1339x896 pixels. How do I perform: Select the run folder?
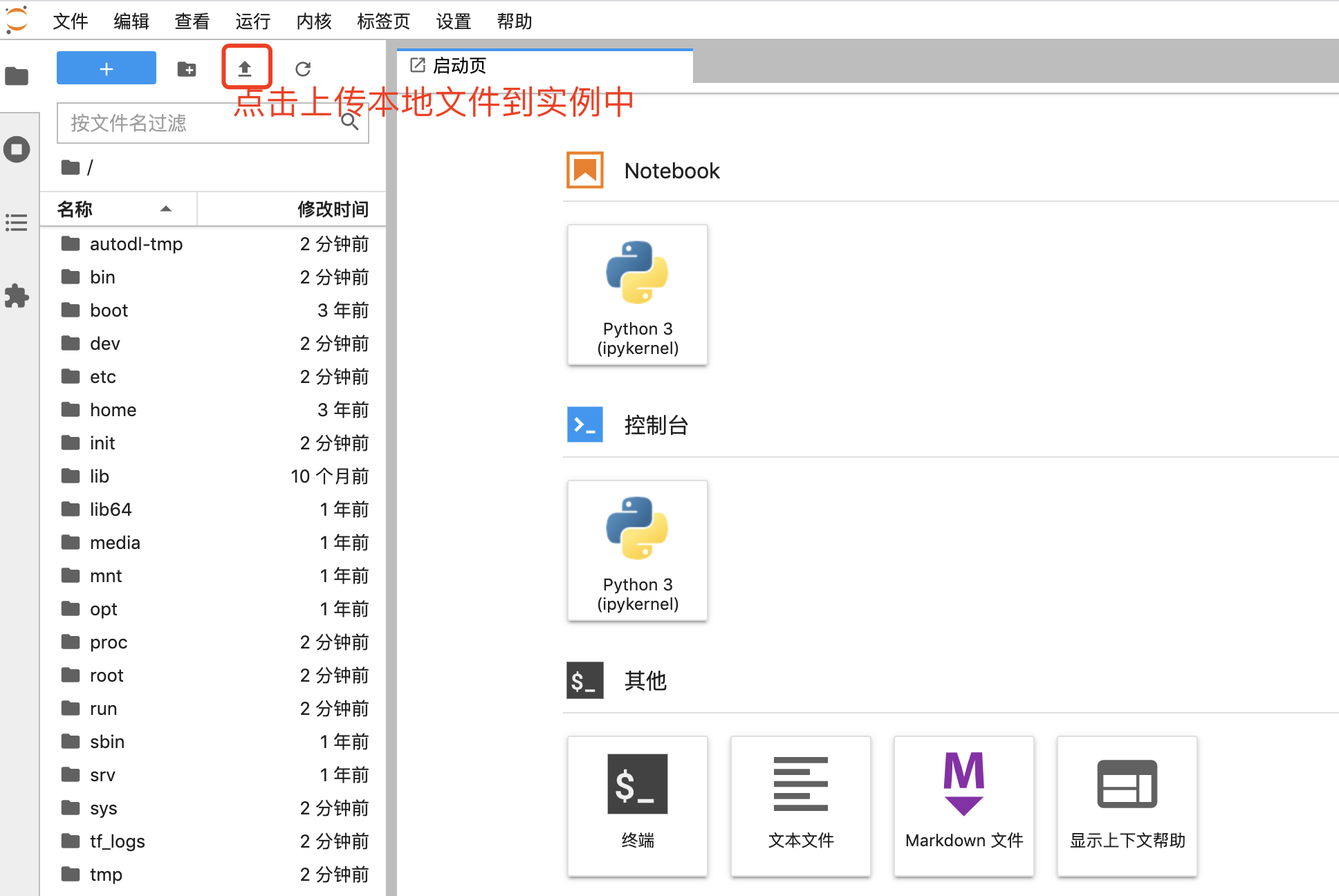point(213,709)
